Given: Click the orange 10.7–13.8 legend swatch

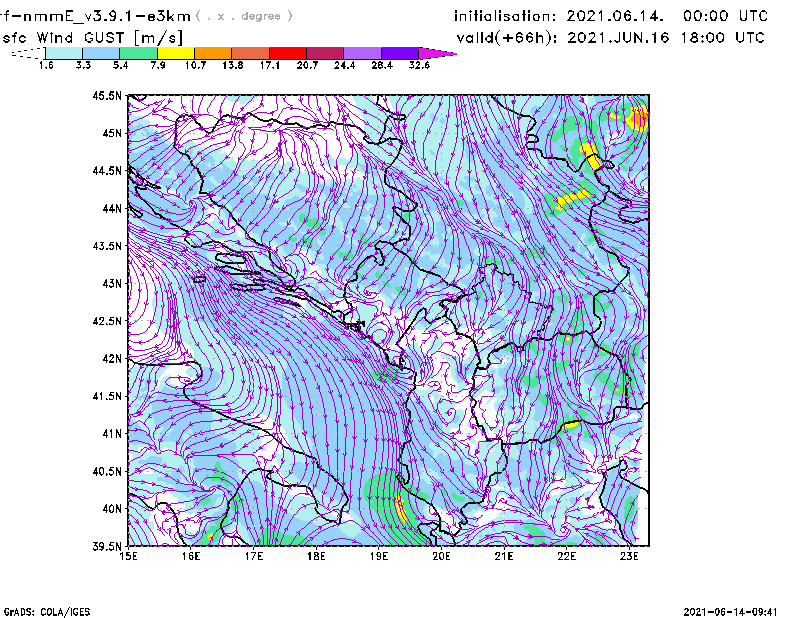Looking at the screenshot, I should [213, 53].
